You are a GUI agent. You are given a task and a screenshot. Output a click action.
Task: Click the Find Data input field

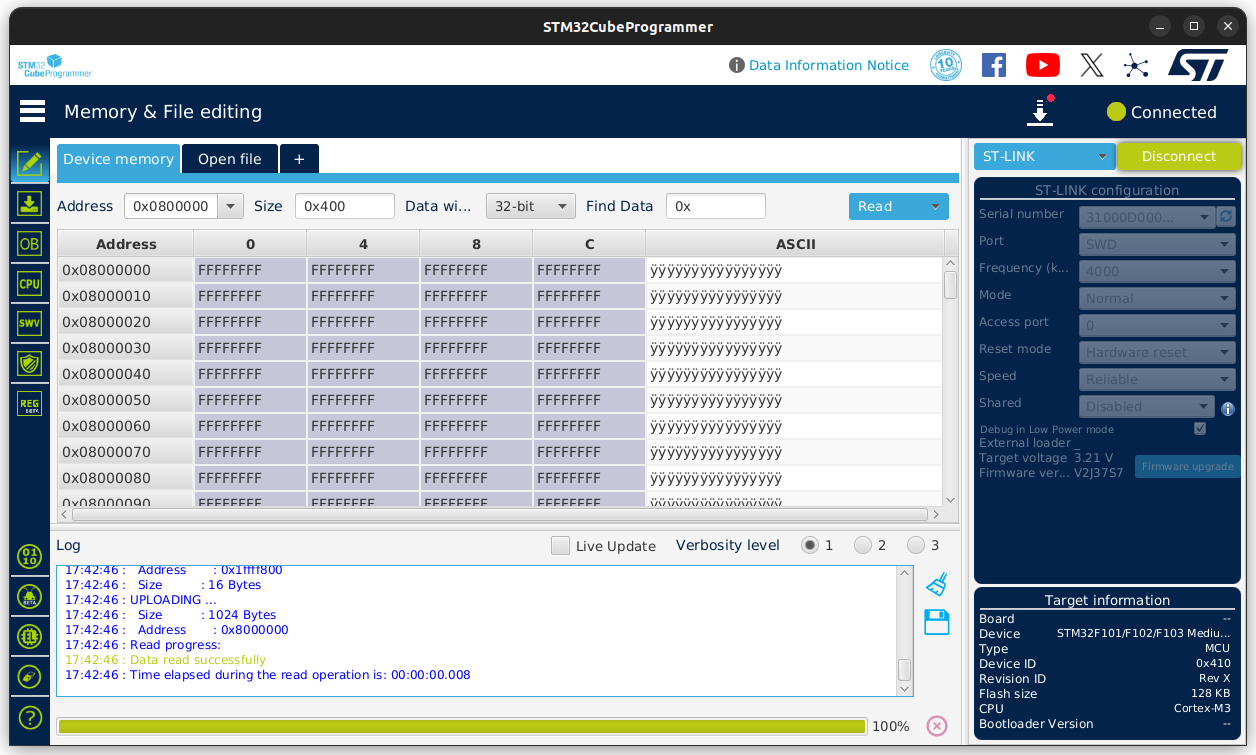[716, 206]
